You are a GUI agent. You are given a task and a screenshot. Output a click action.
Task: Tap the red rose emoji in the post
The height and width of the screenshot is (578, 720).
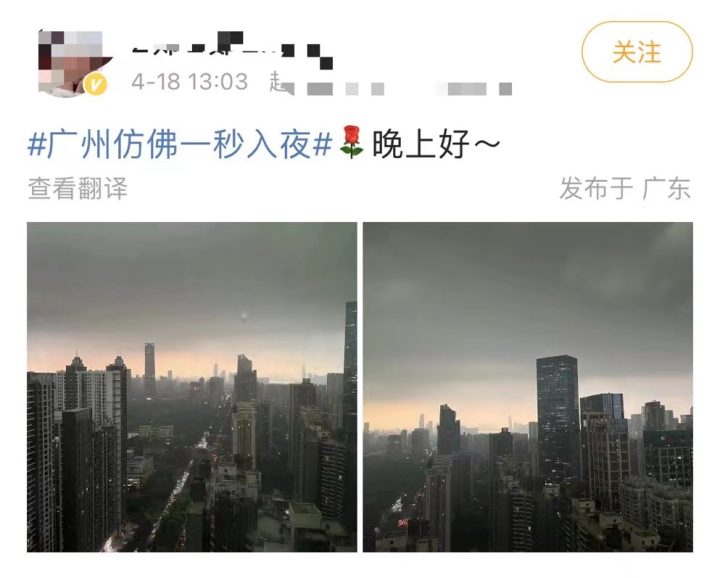tap(352, 143)
